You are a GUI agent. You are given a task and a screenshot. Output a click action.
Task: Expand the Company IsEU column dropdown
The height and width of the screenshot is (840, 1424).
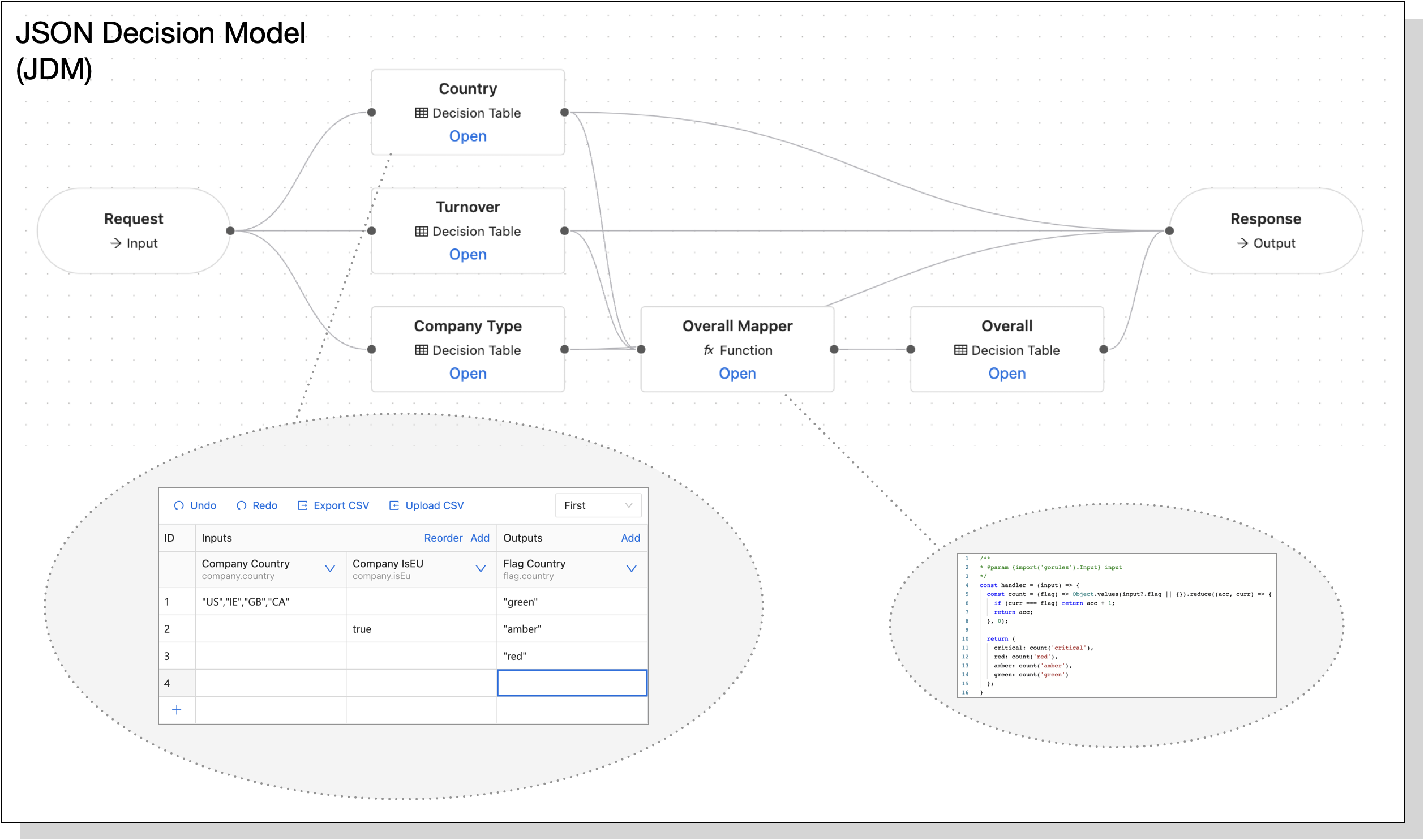(x=481, y=568)
